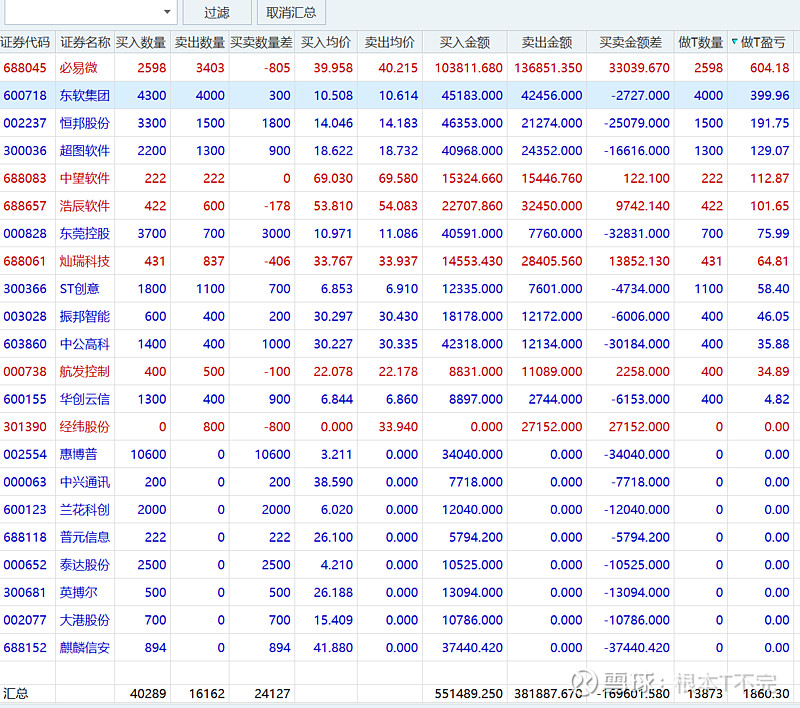
Task: Select stock code 002237
Action: [x=25, y=123]
